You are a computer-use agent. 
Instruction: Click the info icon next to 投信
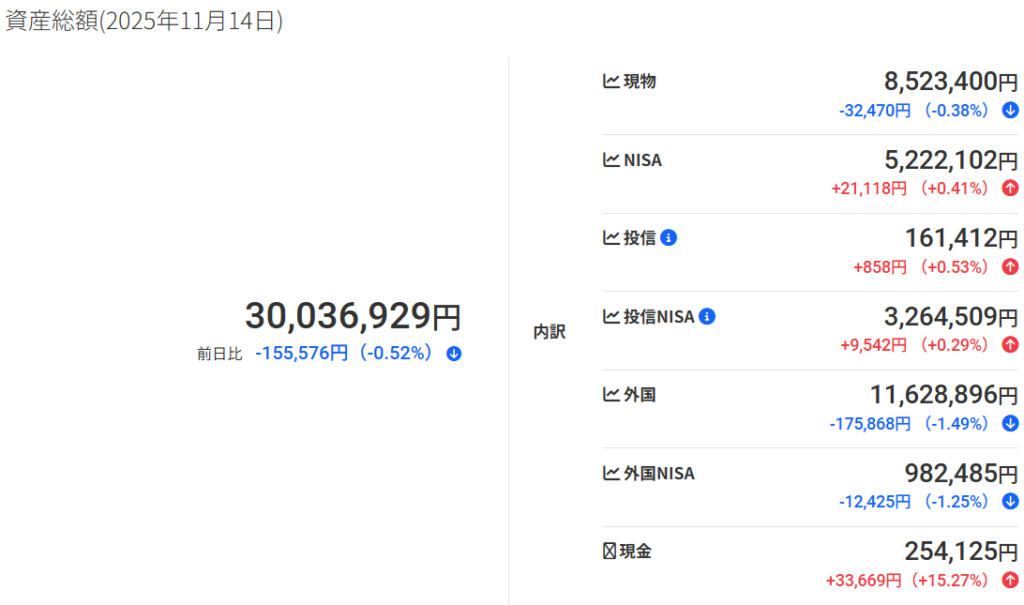click(670, 238)
